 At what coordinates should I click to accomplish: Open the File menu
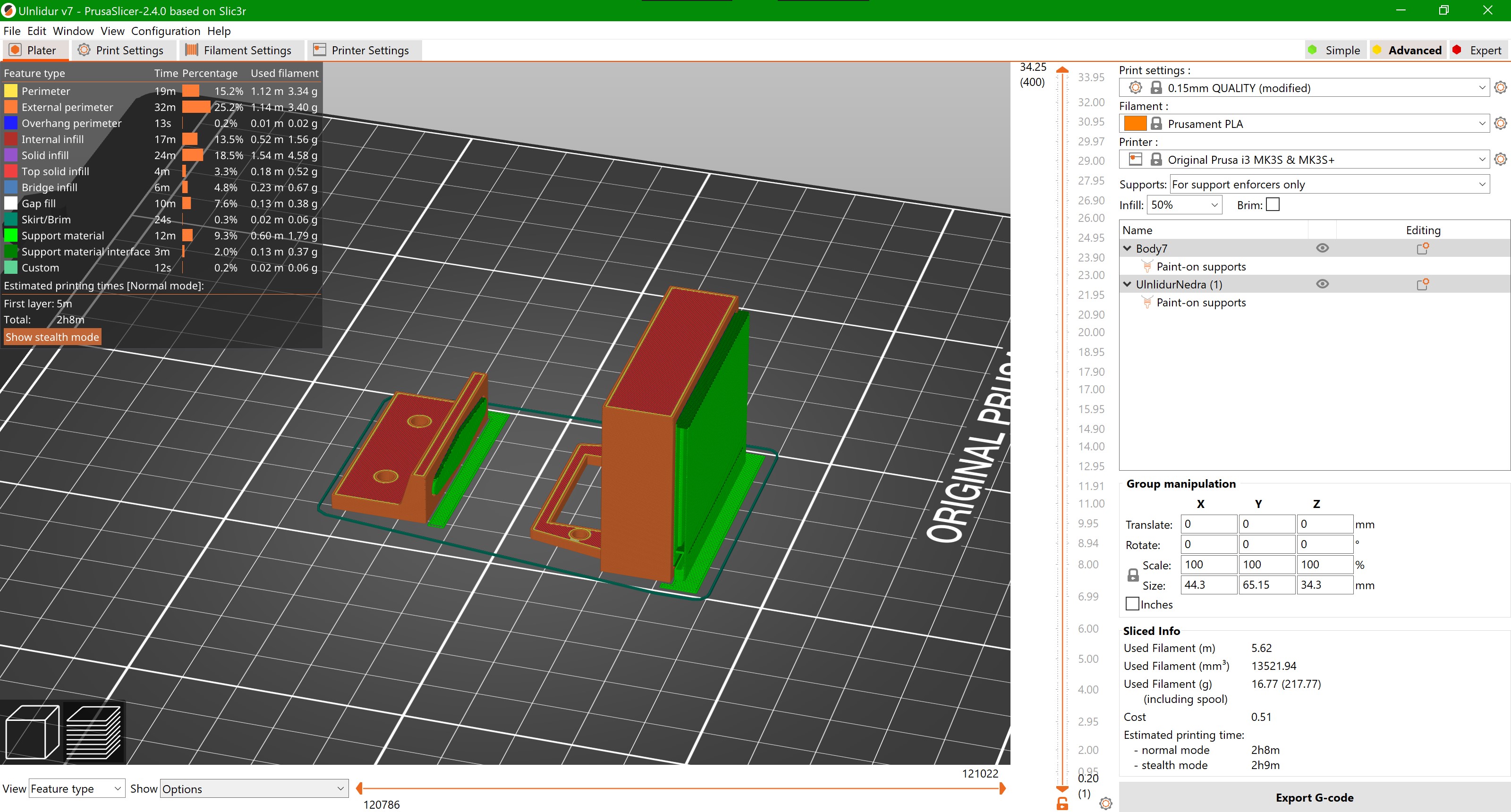point(12,31)
